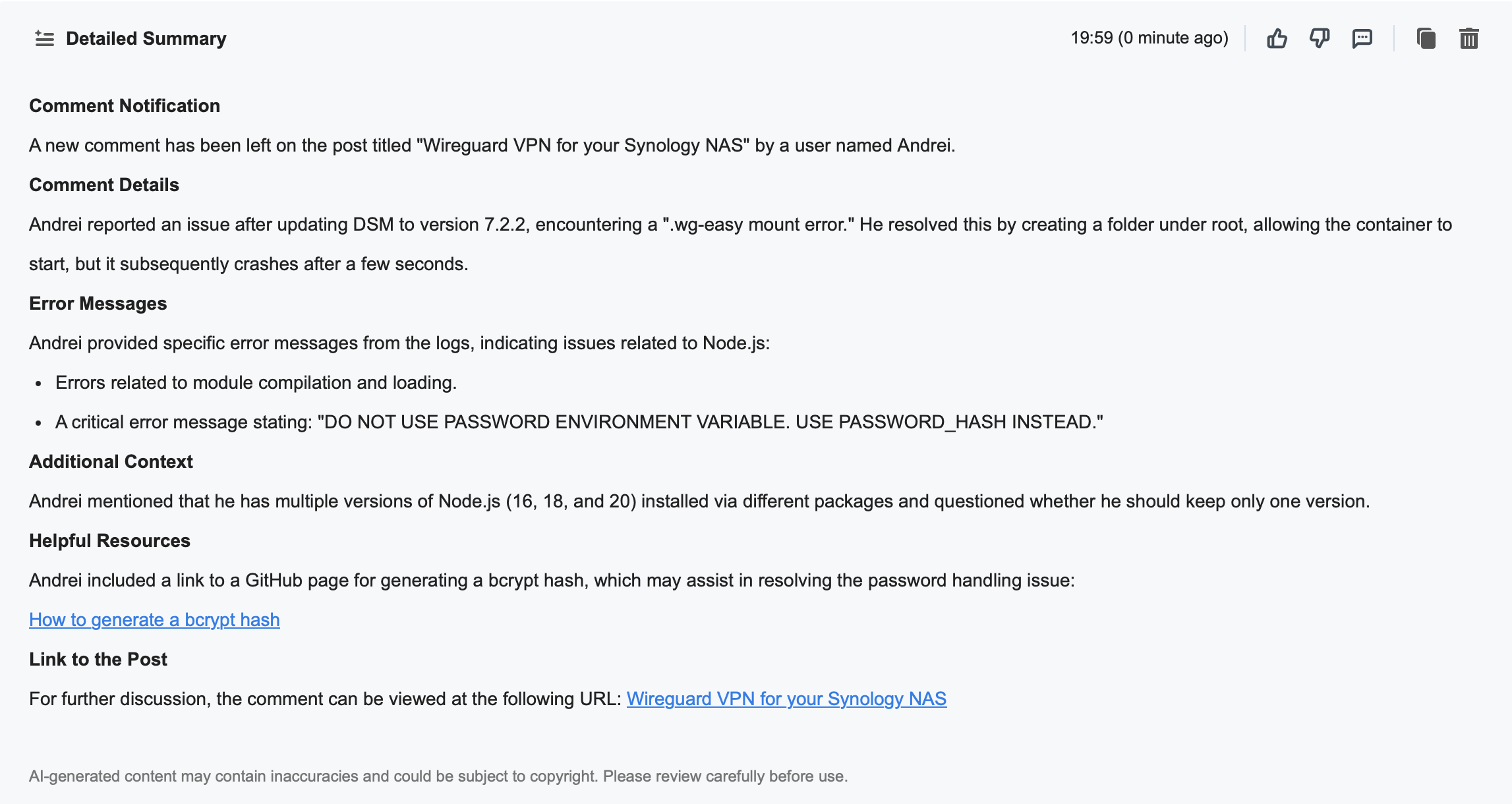Image resolution: width=1512 pixels, height=804 pixels.
Task: Click the bullet about module compilation errors
Action: [256, 382]
